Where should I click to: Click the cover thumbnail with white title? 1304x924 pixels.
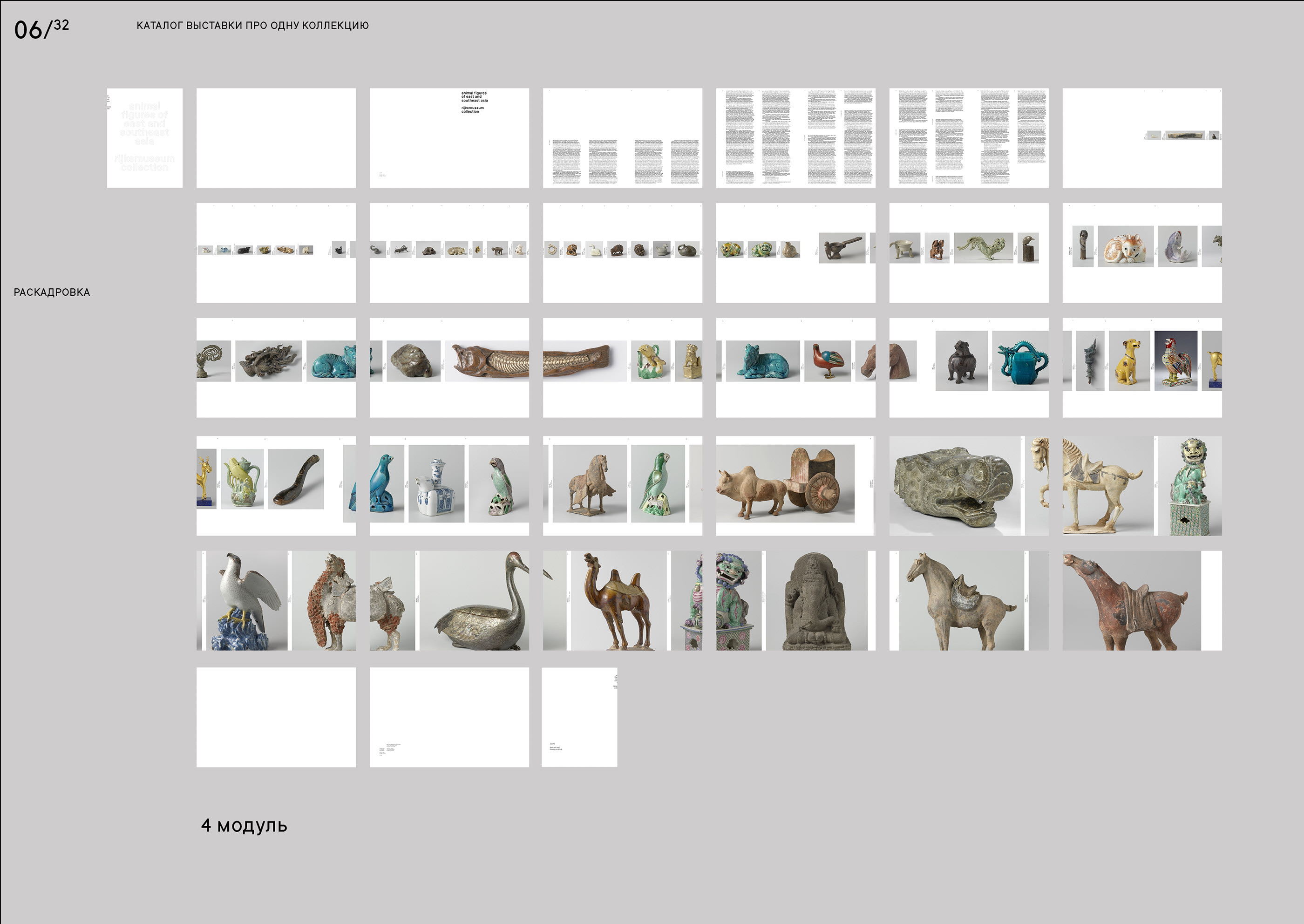coord(144,138)
